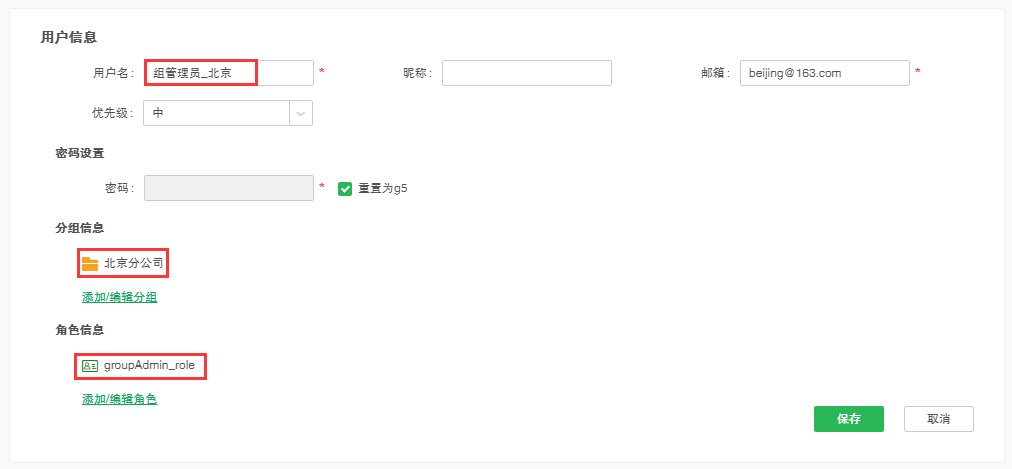
Task: Click the 邮箱 field containing beijing@163.com
Action: [824, 73]
